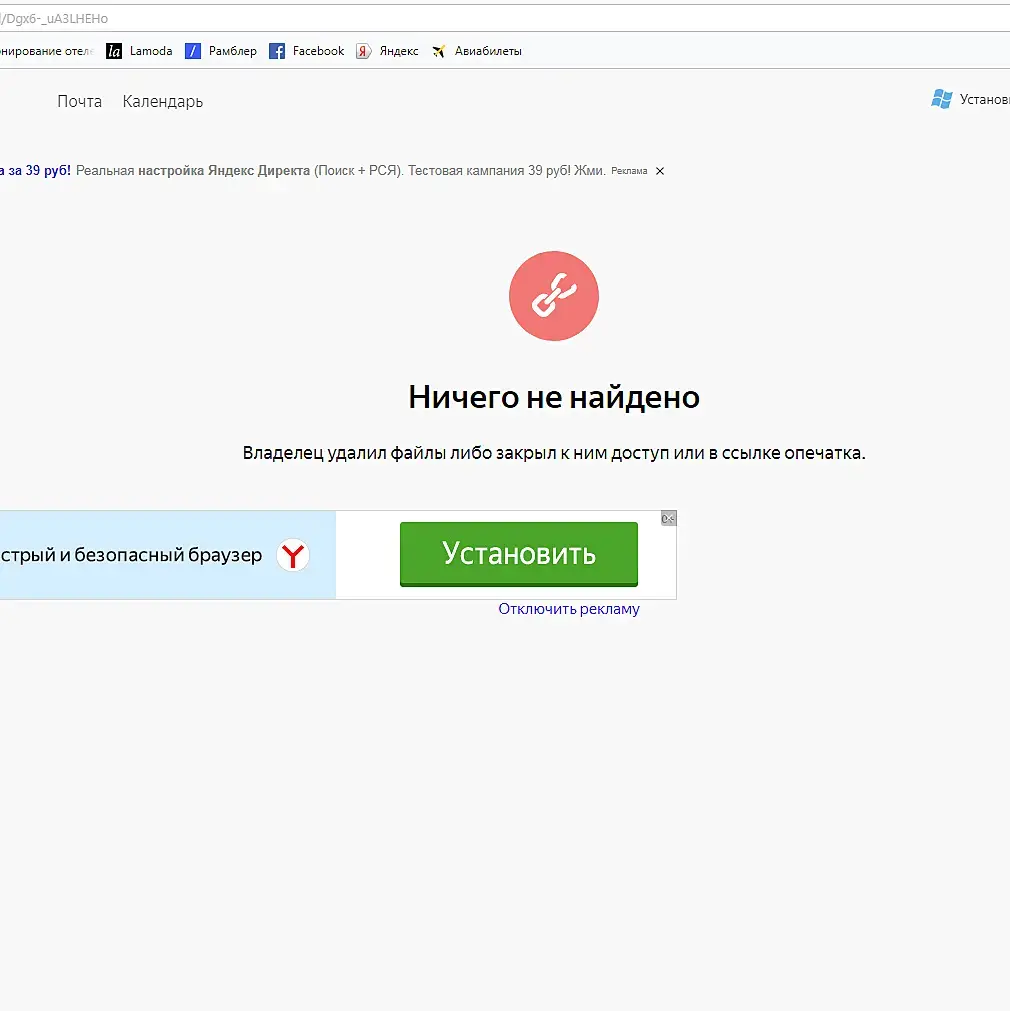Click the ad choices corner icon

pyautogui.click(x=668, y=518)
